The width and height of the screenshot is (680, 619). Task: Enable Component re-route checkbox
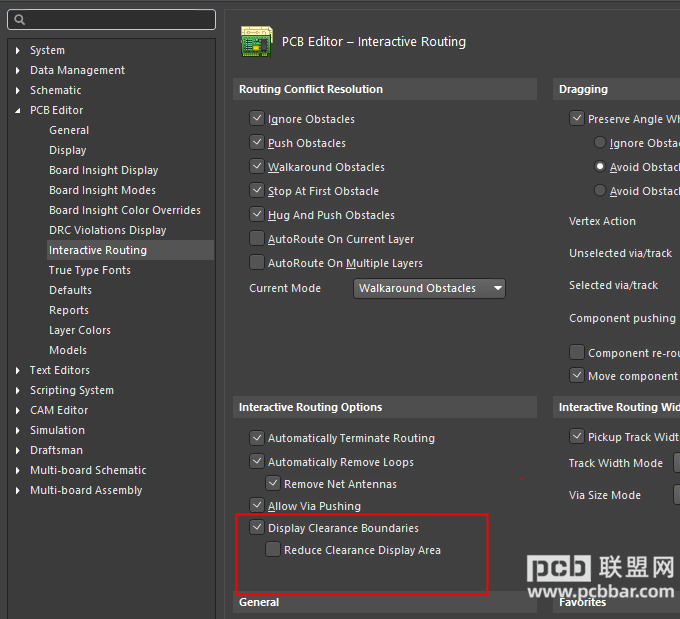[x=577, y=352]
